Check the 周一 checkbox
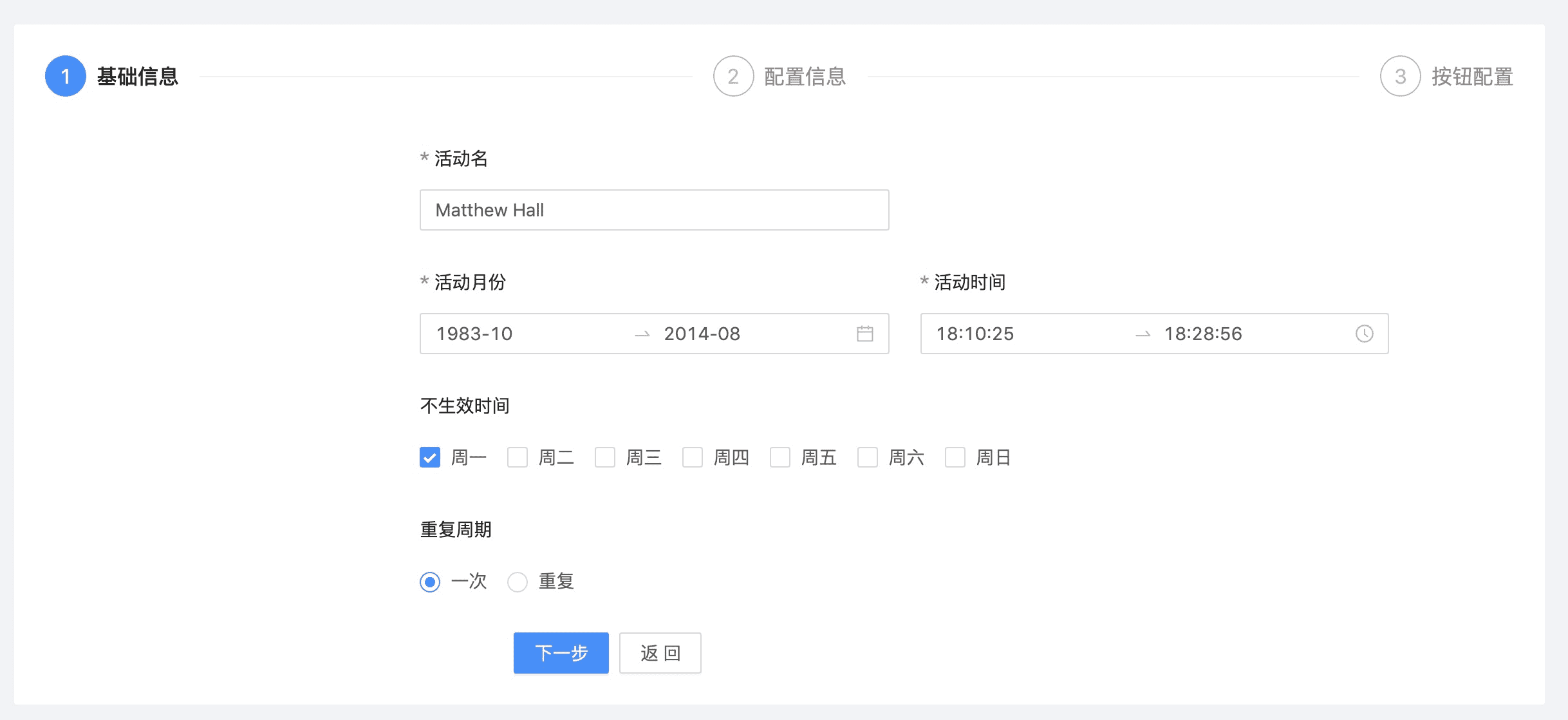1568x720 pixels. pos(429,457)
